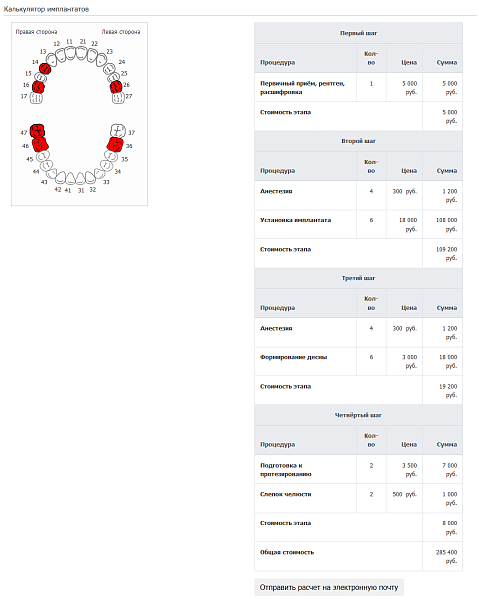The image size is (479, 600).
Task: Click 'Отправить расчет на электронную почту' button
Action: tap(329, 587)
